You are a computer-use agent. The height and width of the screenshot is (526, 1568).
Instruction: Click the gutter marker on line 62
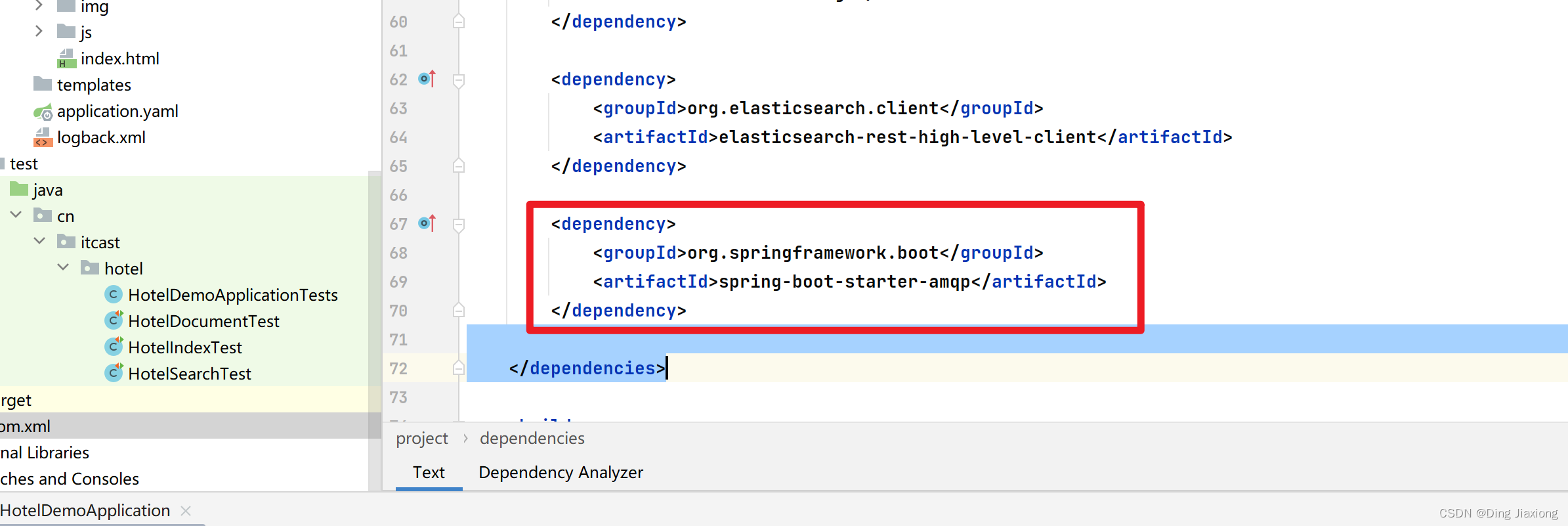(x=427, y=79)
